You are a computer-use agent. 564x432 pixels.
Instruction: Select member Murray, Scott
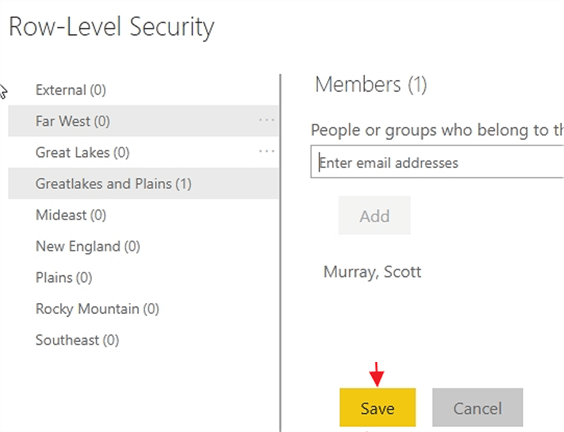pyautogui.click(x=372, y=272)
